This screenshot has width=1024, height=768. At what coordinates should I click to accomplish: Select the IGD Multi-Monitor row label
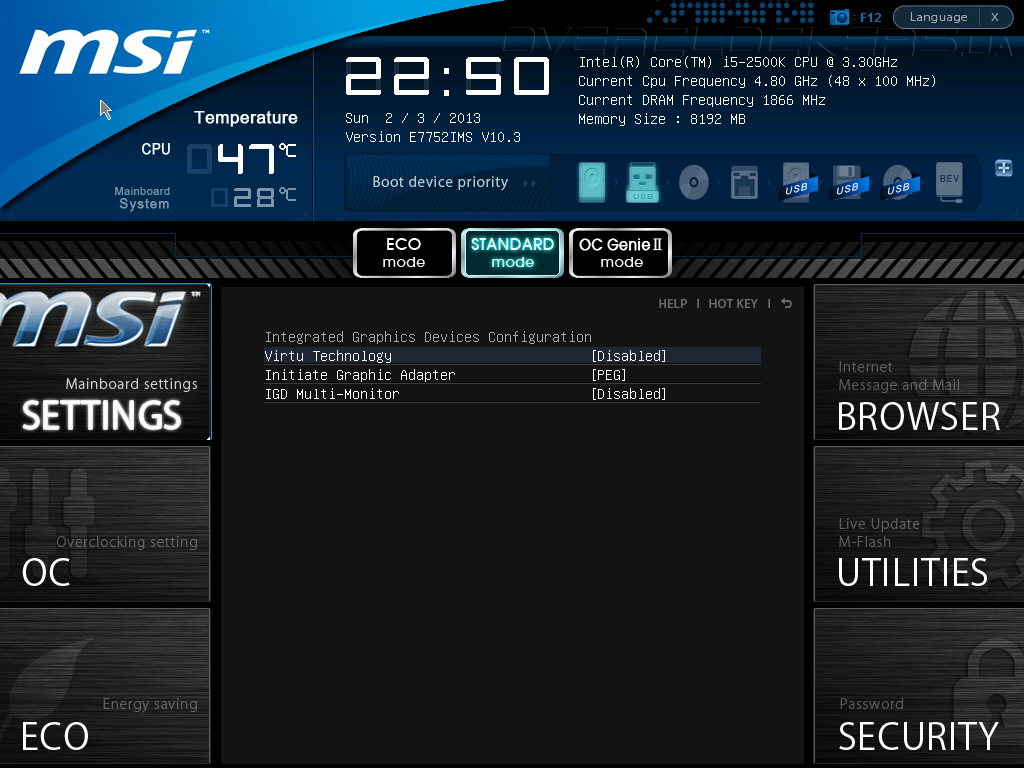point(332,394)
